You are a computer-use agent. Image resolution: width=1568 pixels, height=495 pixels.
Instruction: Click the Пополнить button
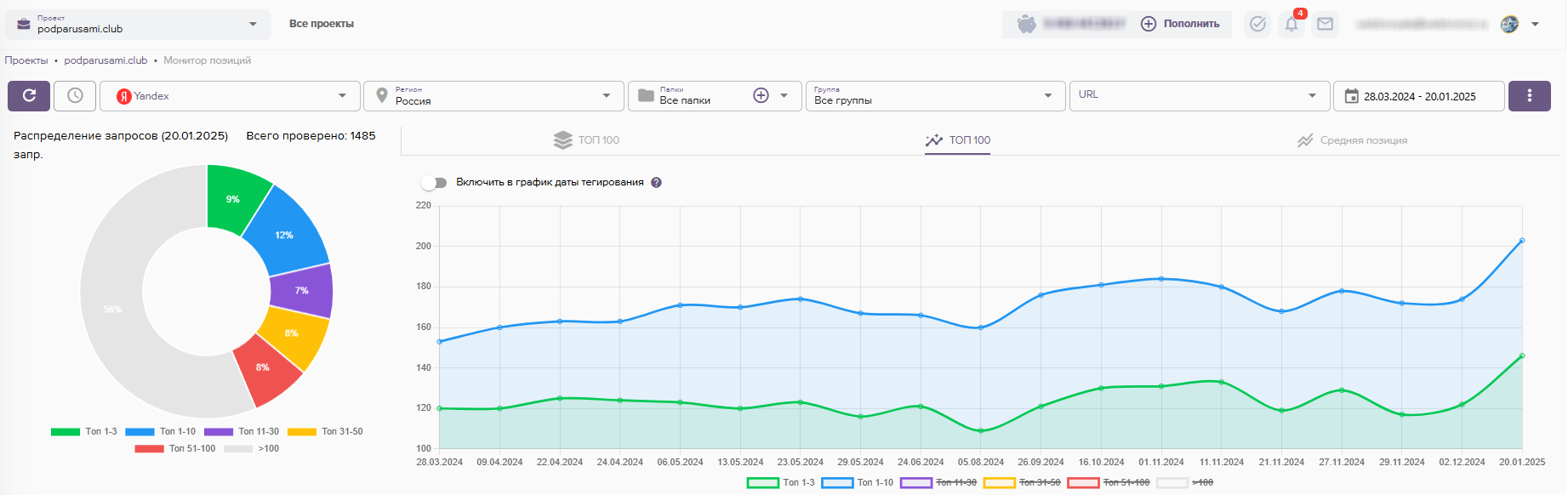[x=1181, y=25]
